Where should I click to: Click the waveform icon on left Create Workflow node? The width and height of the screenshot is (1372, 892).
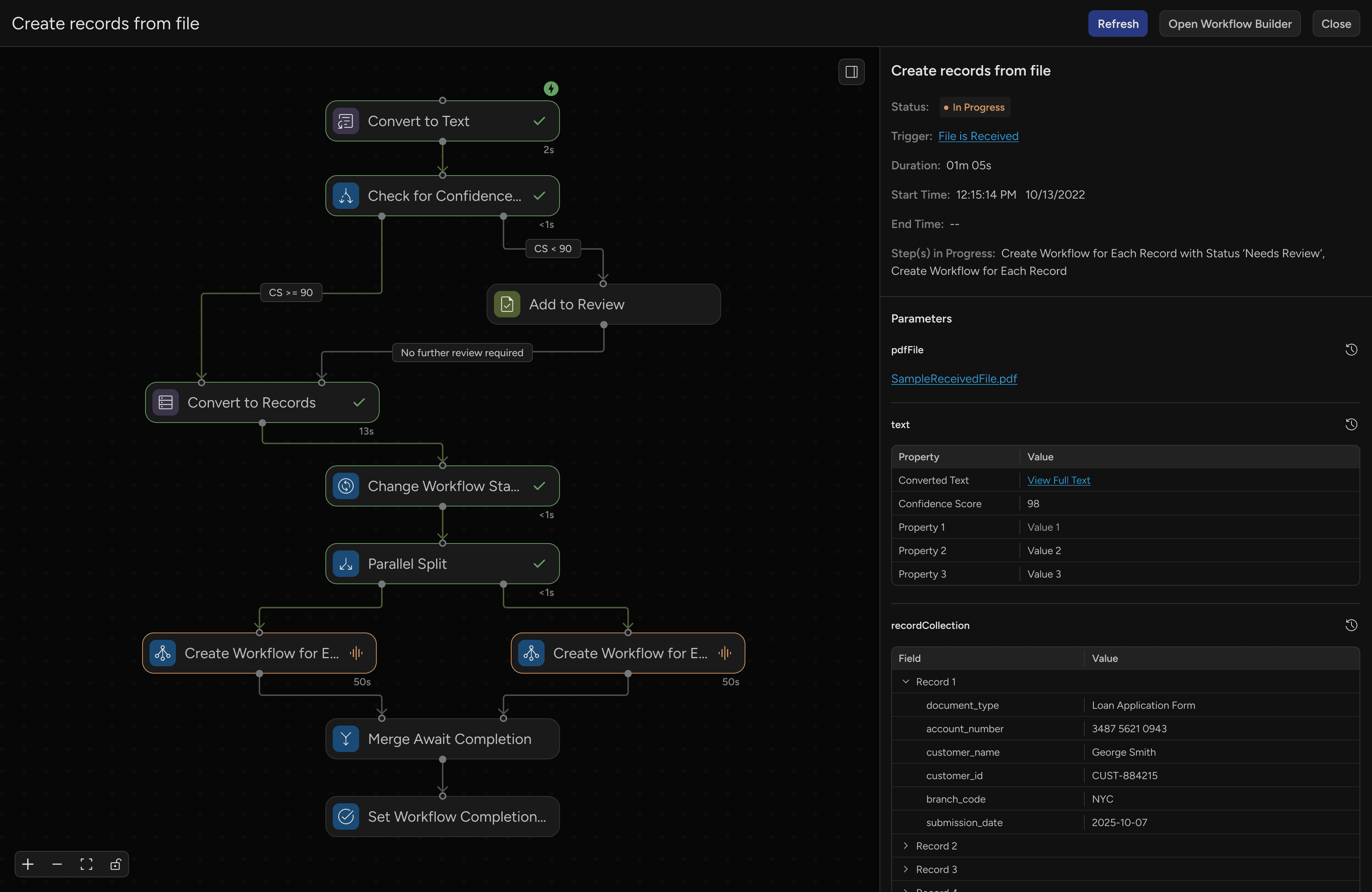(356, 653)
